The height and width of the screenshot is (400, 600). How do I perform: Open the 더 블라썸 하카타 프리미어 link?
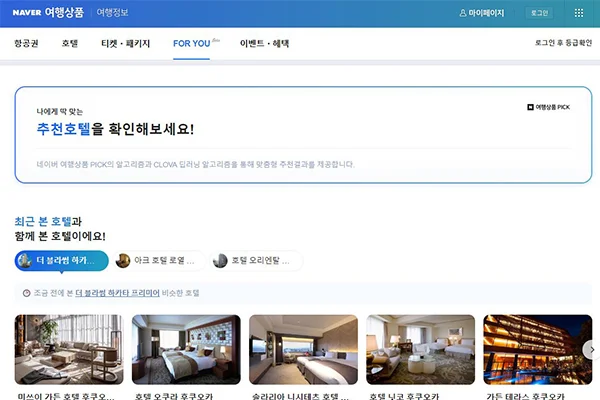pos(117,293)
